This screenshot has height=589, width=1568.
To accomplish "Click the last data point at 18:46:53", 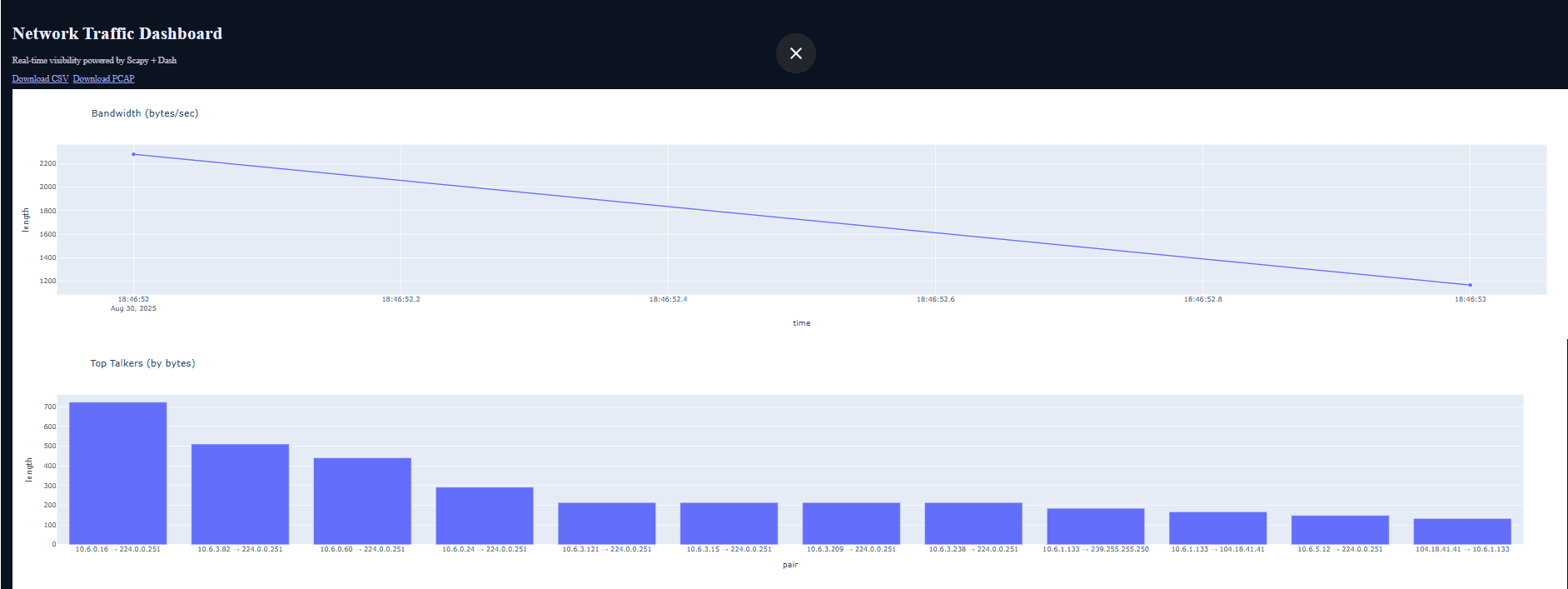I will pos(1470,285).
